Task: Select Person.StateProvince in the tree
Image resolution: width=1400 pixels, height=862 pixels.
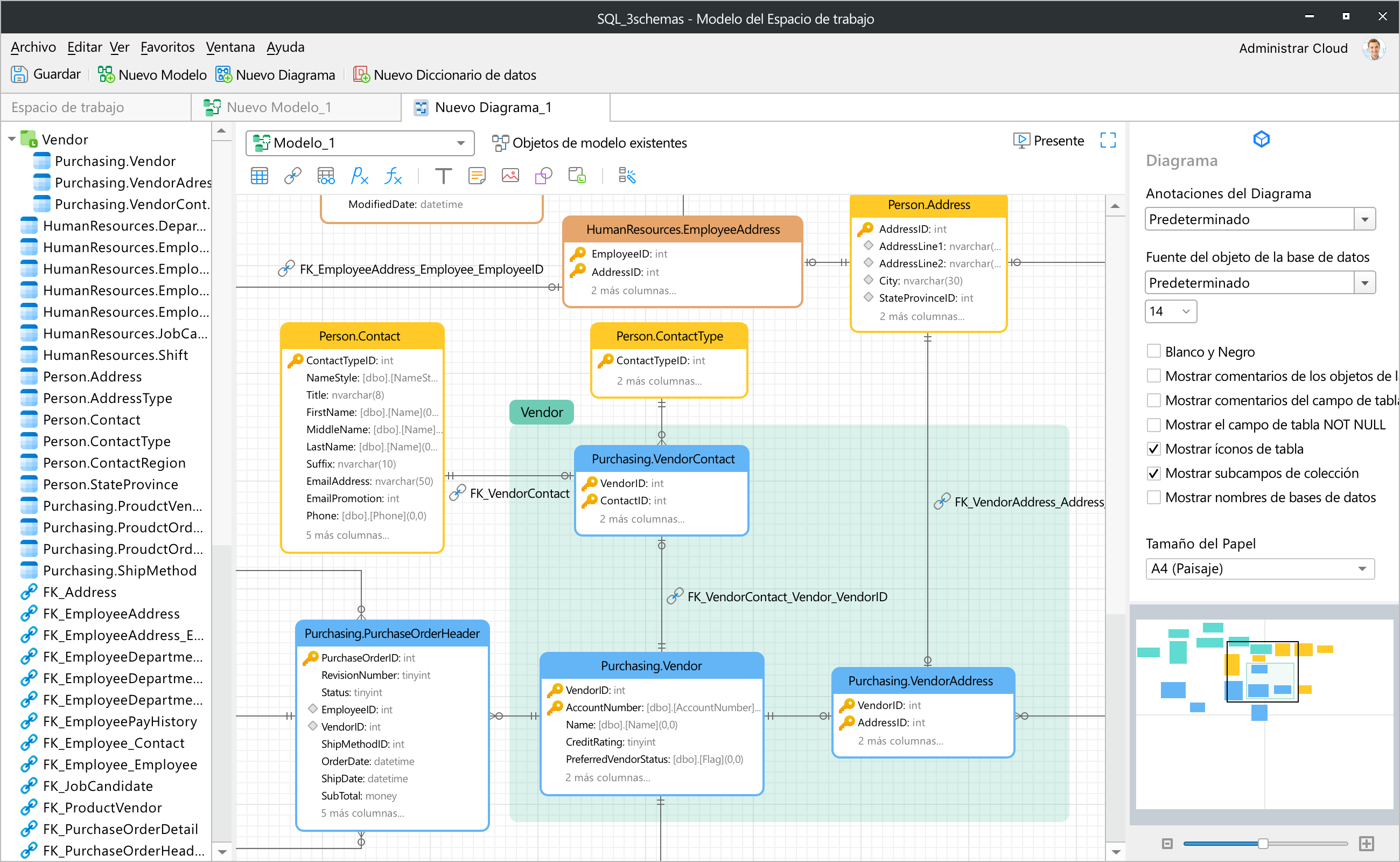Action: point(110,484)
